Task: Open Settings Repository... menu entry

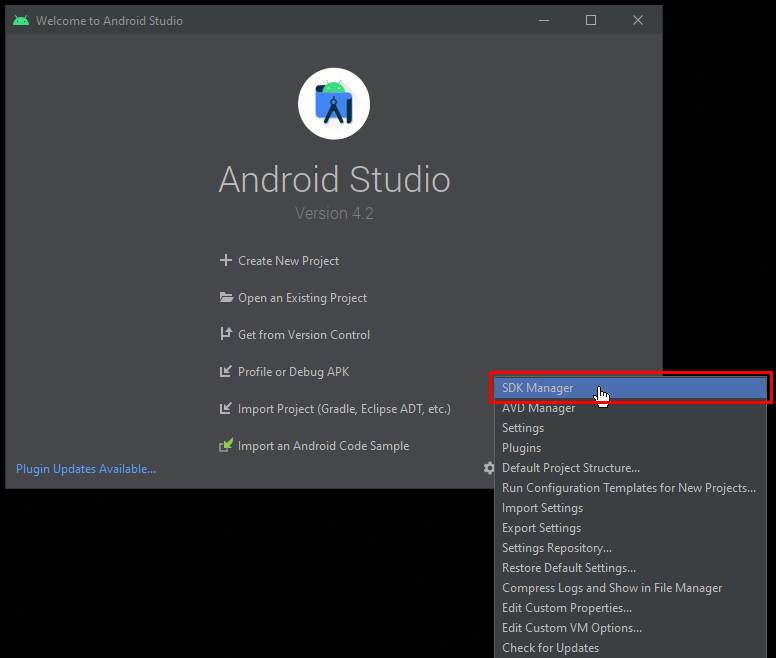Action: tap(630, 548)
